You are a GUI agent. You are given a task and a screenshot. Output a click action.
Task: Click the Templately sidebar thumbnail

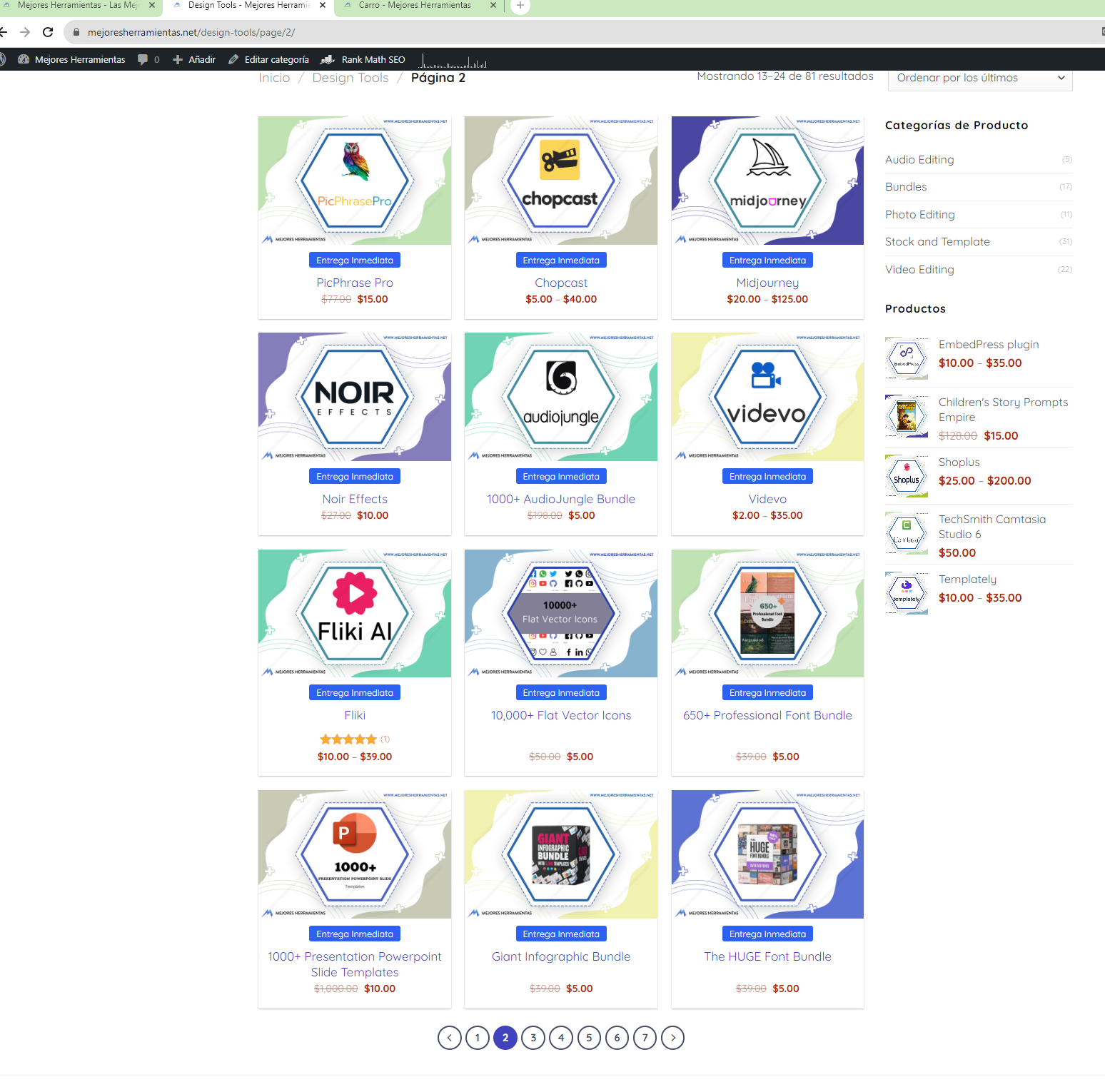[x=907, y=593]
